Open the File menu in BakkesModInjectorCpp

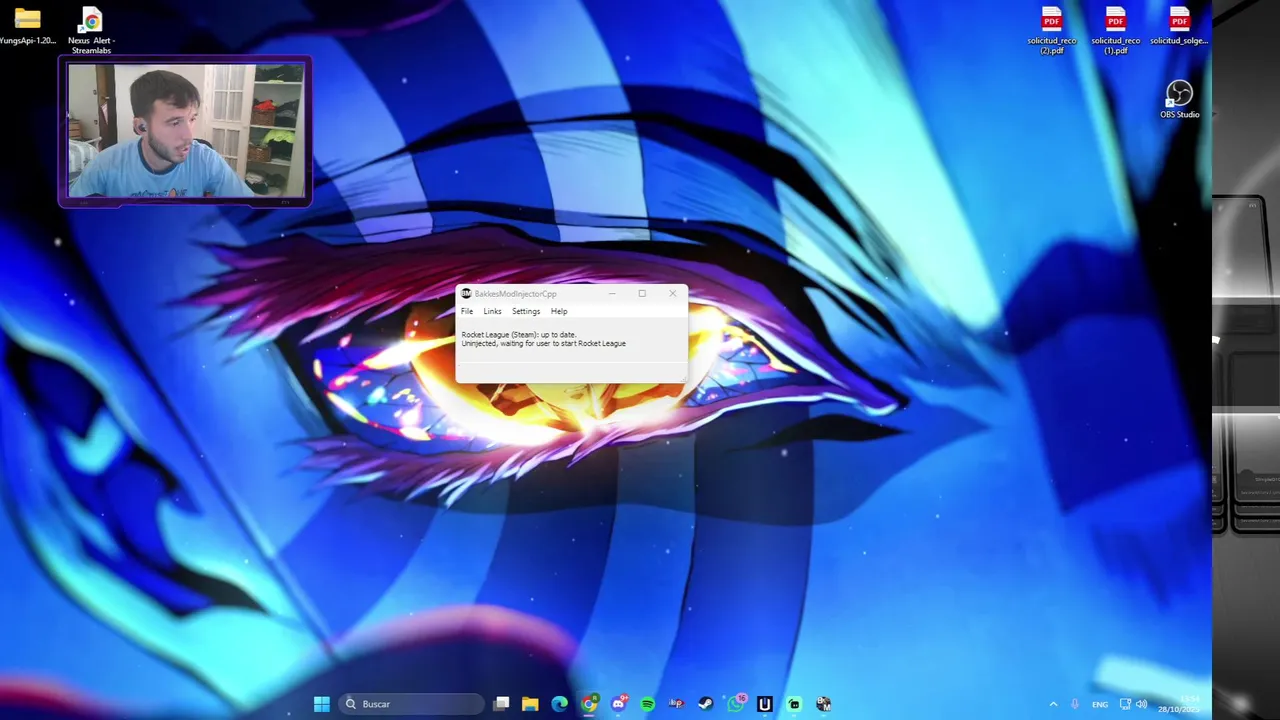[x=467, y=311]
